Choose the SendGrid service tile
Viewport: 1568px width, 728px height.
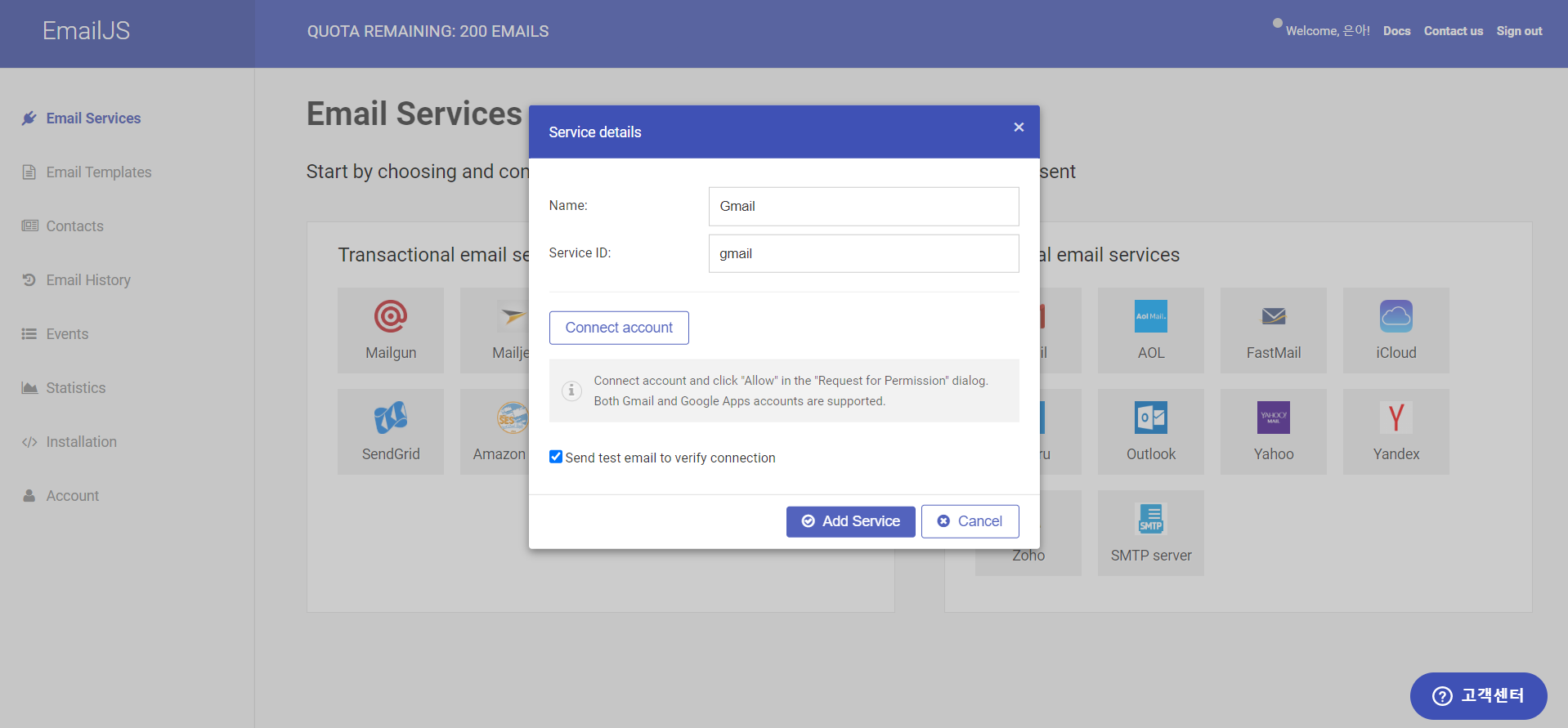point(391,431)
